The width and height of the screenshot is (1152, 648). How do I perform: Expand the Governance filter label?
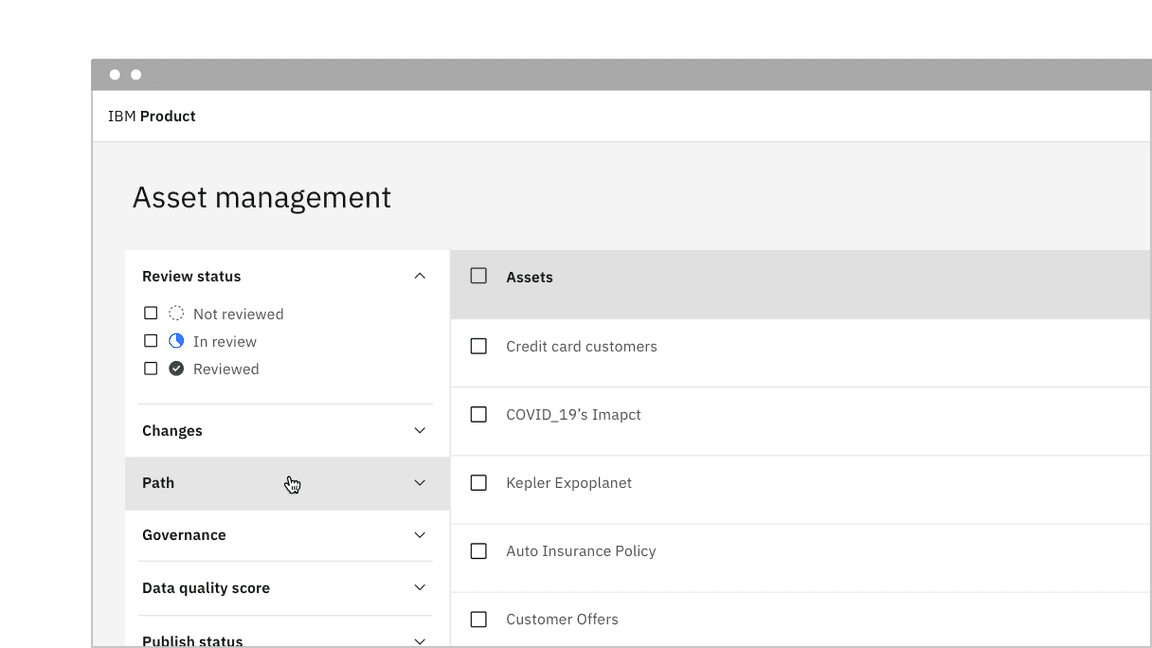[x=184, y=535]
